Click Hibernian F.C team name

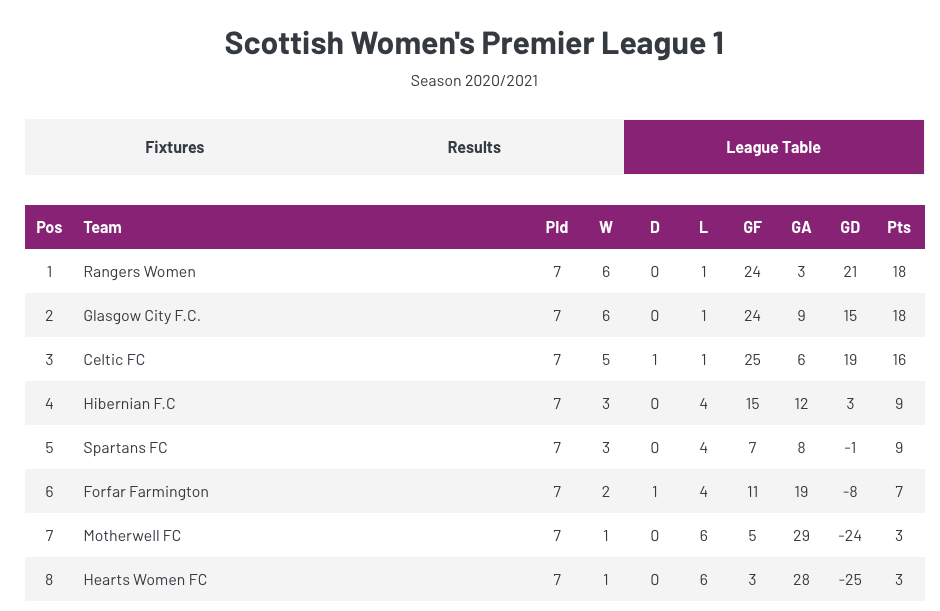pos(129,403)
